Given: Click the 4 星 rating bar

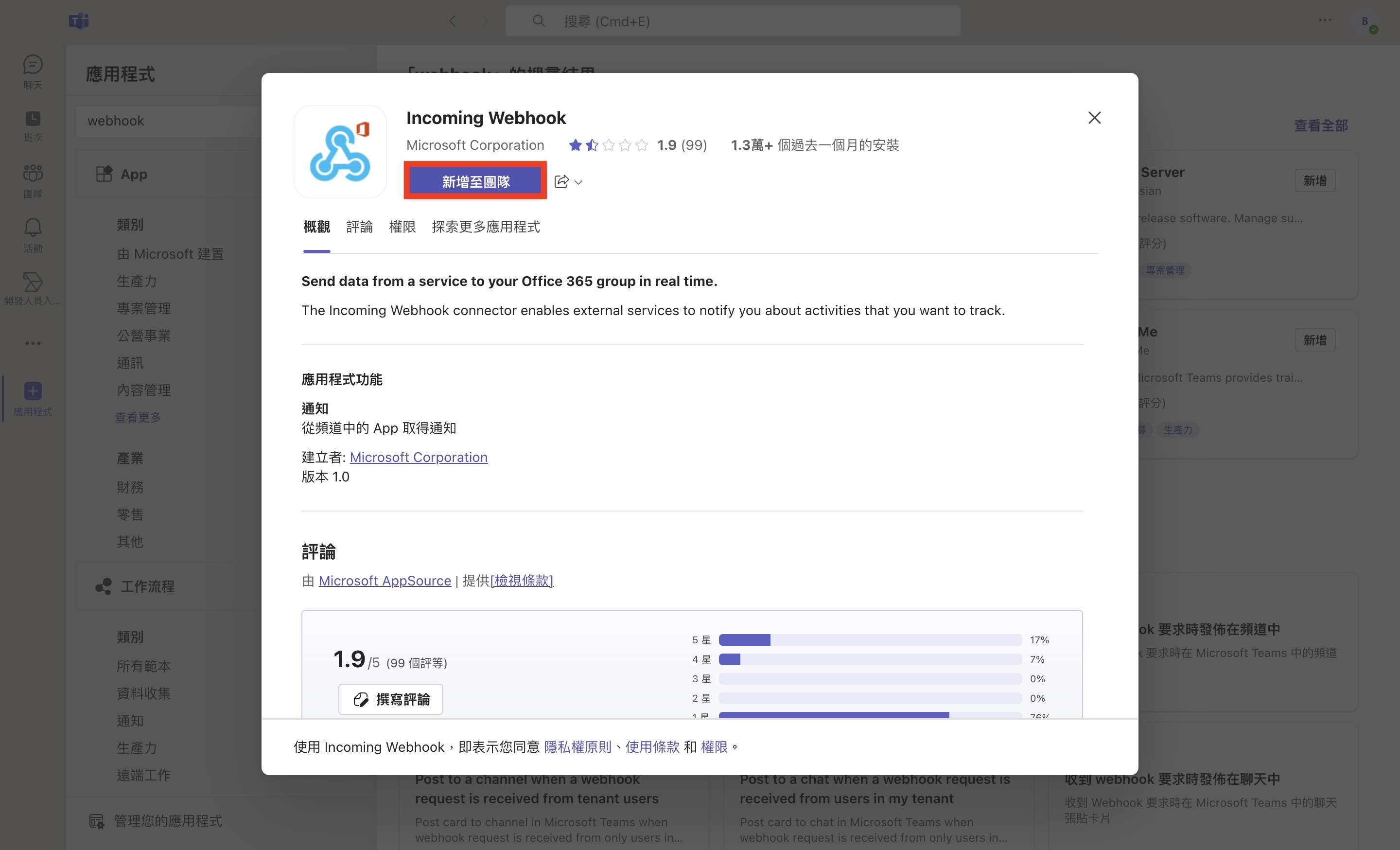Looking at the screenshot, I should (x=870, y=659).
